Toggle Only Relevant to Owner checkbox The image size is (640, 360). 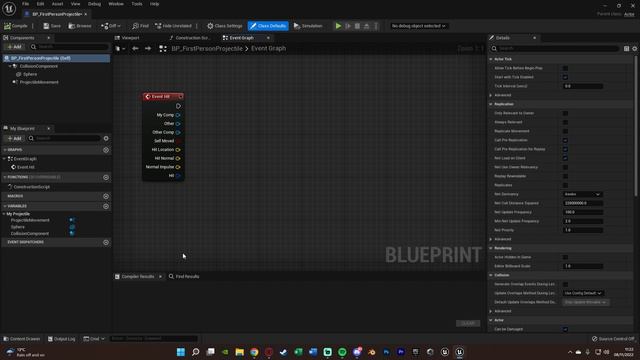[x=565, y=113]
